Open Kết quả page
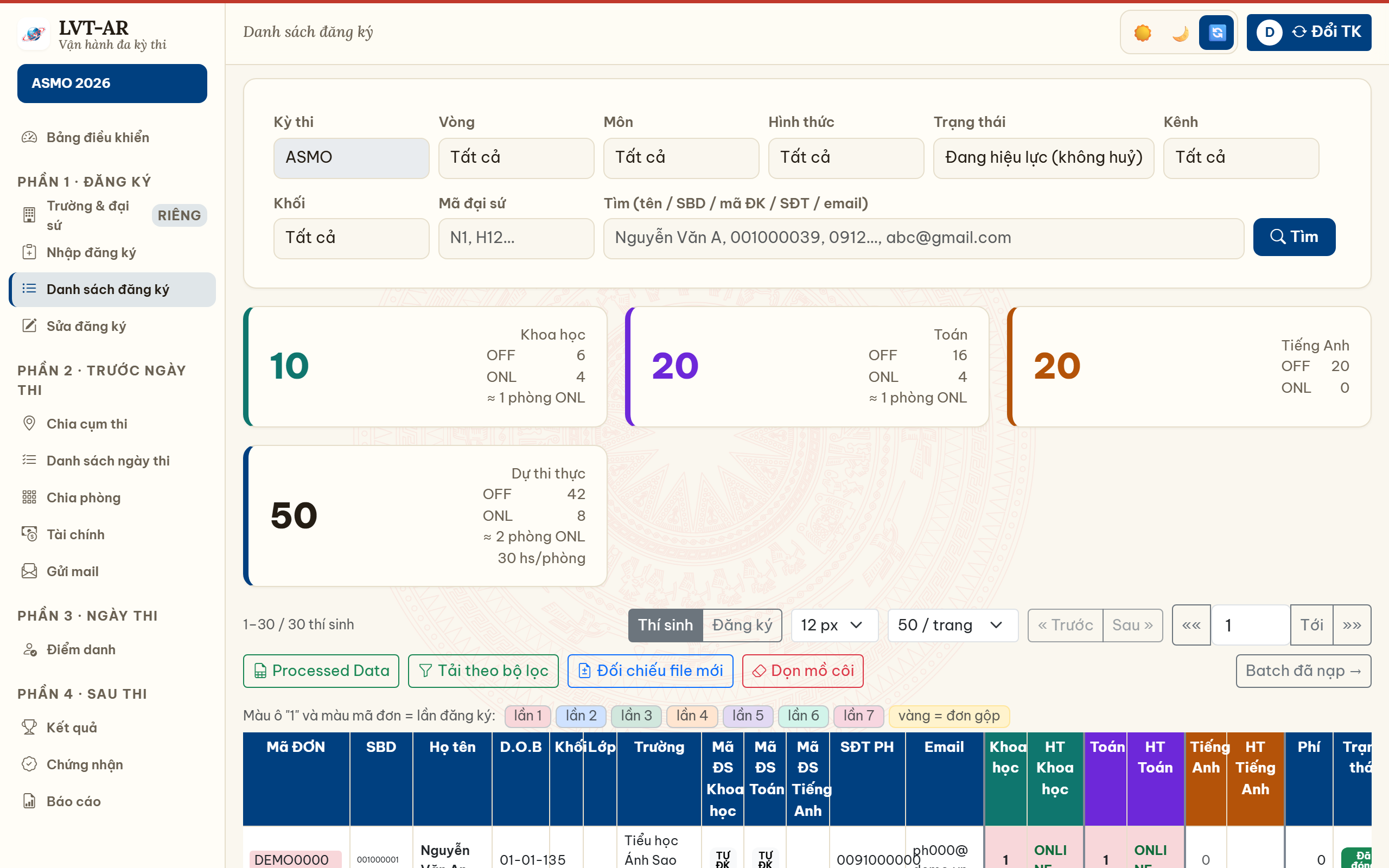 coord(112,727)
